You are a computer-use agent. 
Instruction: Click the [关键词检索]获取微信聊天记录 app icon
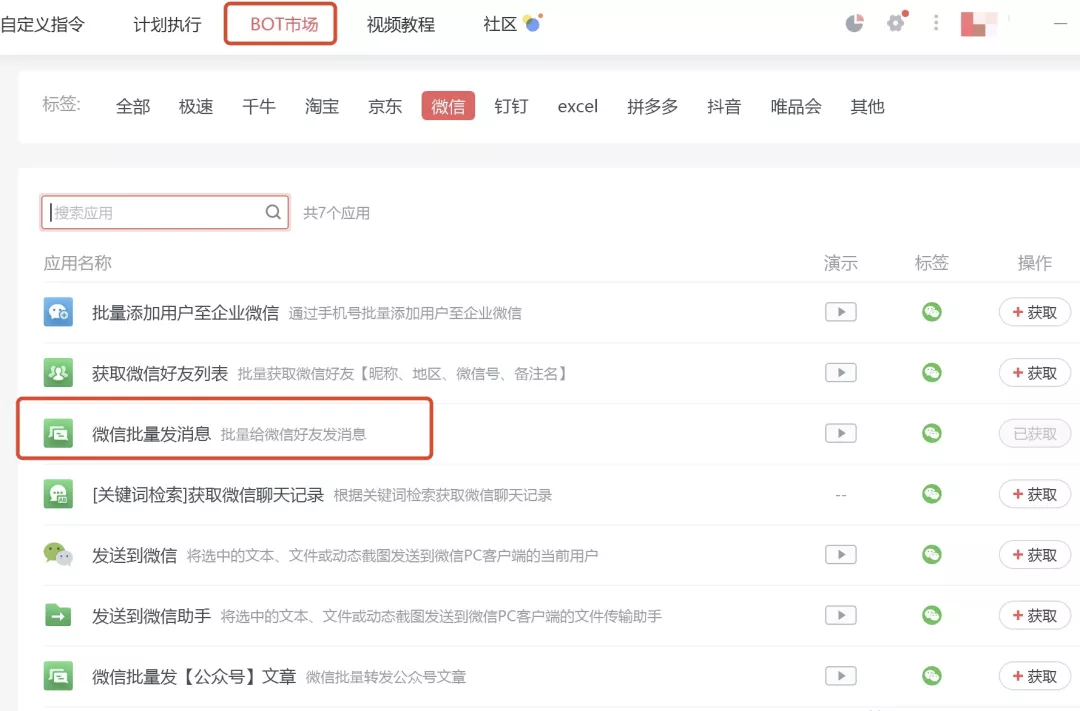[x=59, y=494]
